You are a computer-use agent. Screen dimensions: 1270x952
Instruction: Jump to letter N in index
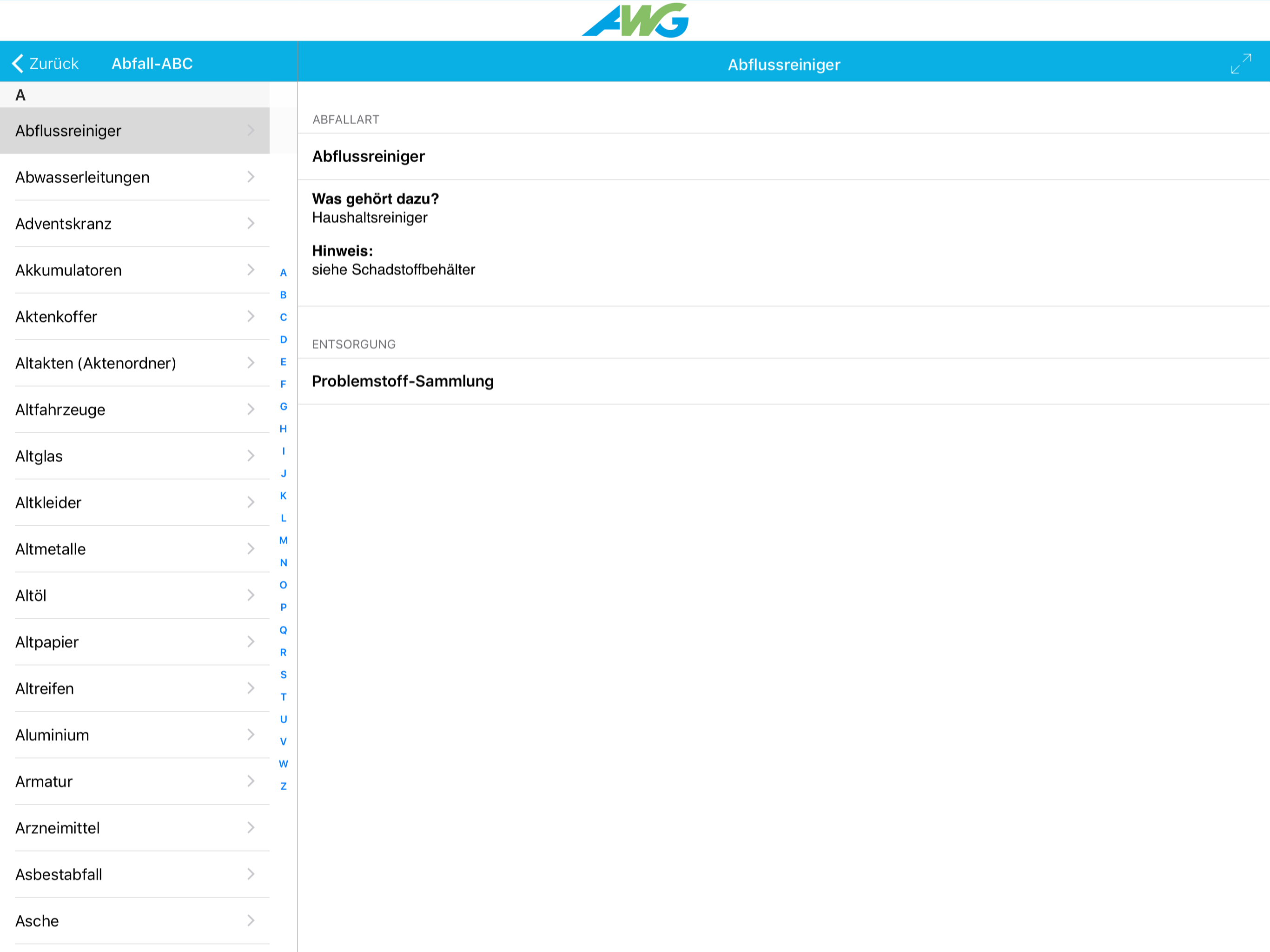point(283,563)
